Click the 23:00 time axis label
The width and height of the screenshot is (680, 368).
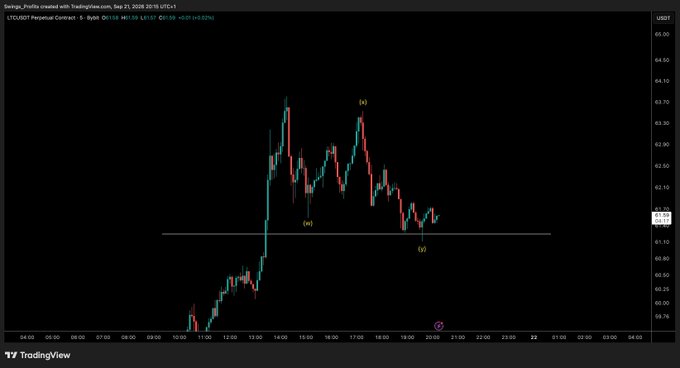(509, 337)
